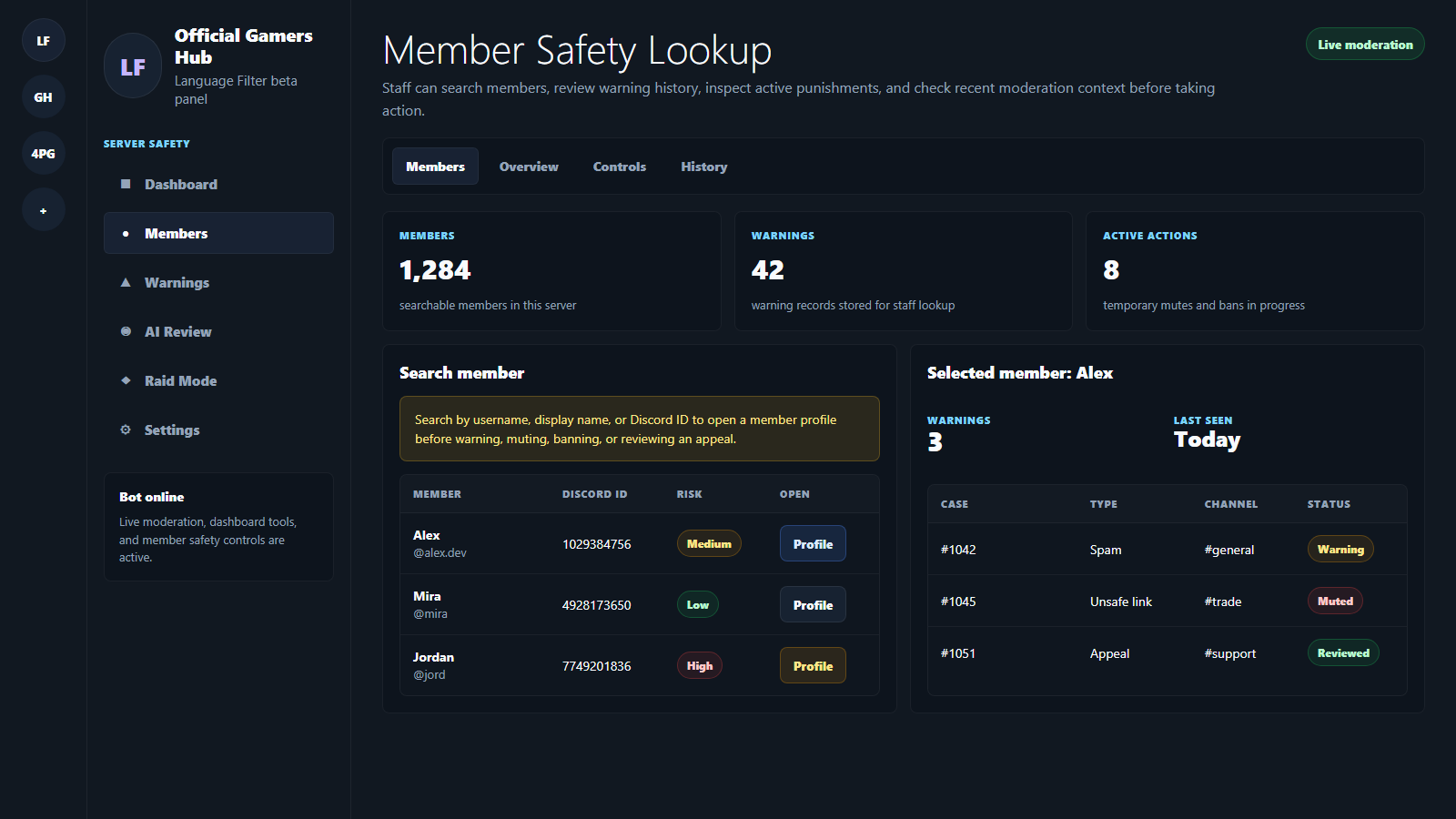The height and width of the screenshot is (819, 1456).
Task: Click the #trade channel cell
Action: [1223, 602]
